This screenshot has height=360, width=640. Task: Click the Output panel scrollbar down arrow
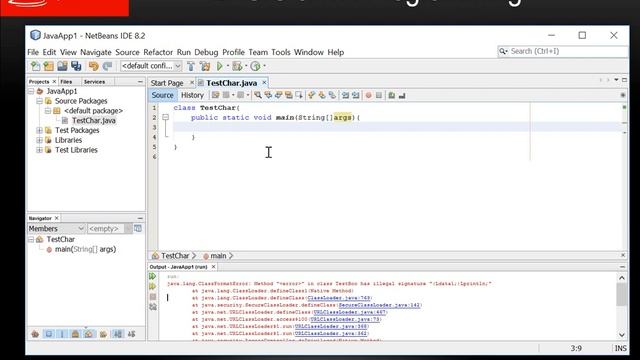click(x=622, y=335)
